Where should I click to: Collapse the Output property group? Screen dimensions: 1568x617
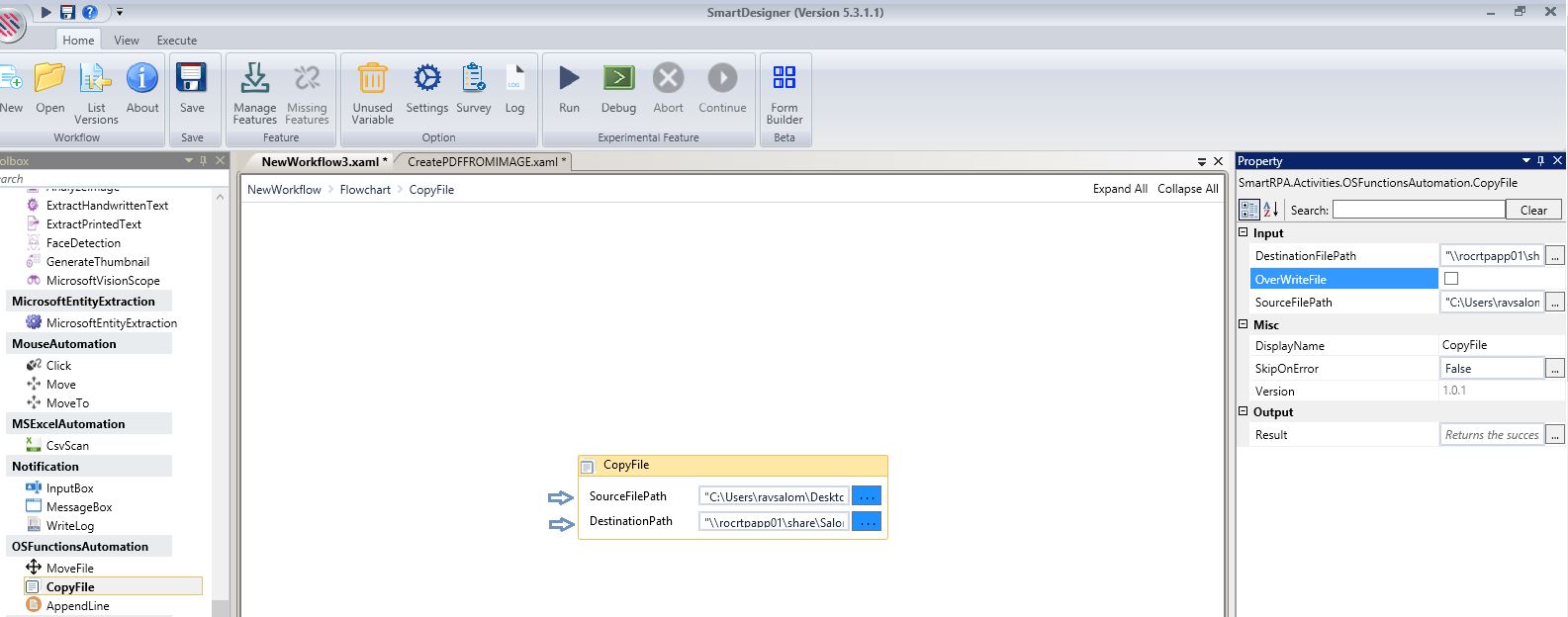1244,411
